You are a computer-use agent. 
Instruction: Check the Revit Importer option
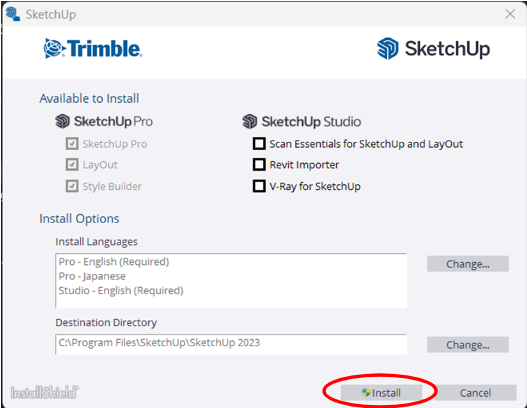[259, 165]
